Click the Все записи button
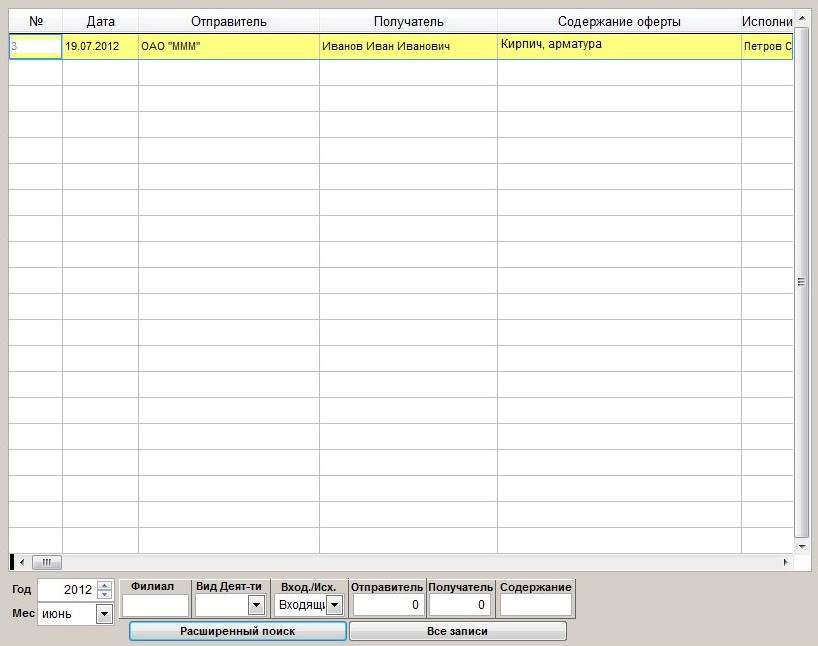Viewport: 818px width, 646px height. click(x=458, y=631)
